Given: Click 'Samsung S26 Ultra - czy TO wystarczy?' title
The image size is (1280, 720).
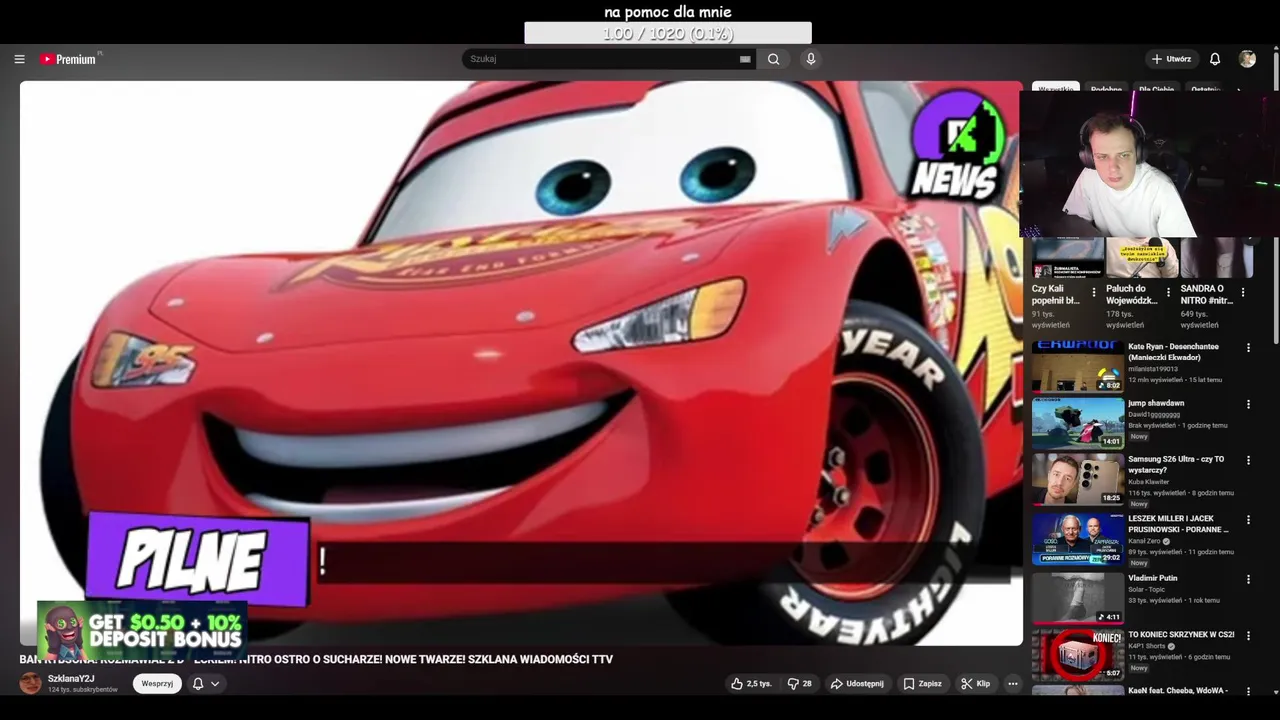Looking at the screenshot, I should point(1176,464).
